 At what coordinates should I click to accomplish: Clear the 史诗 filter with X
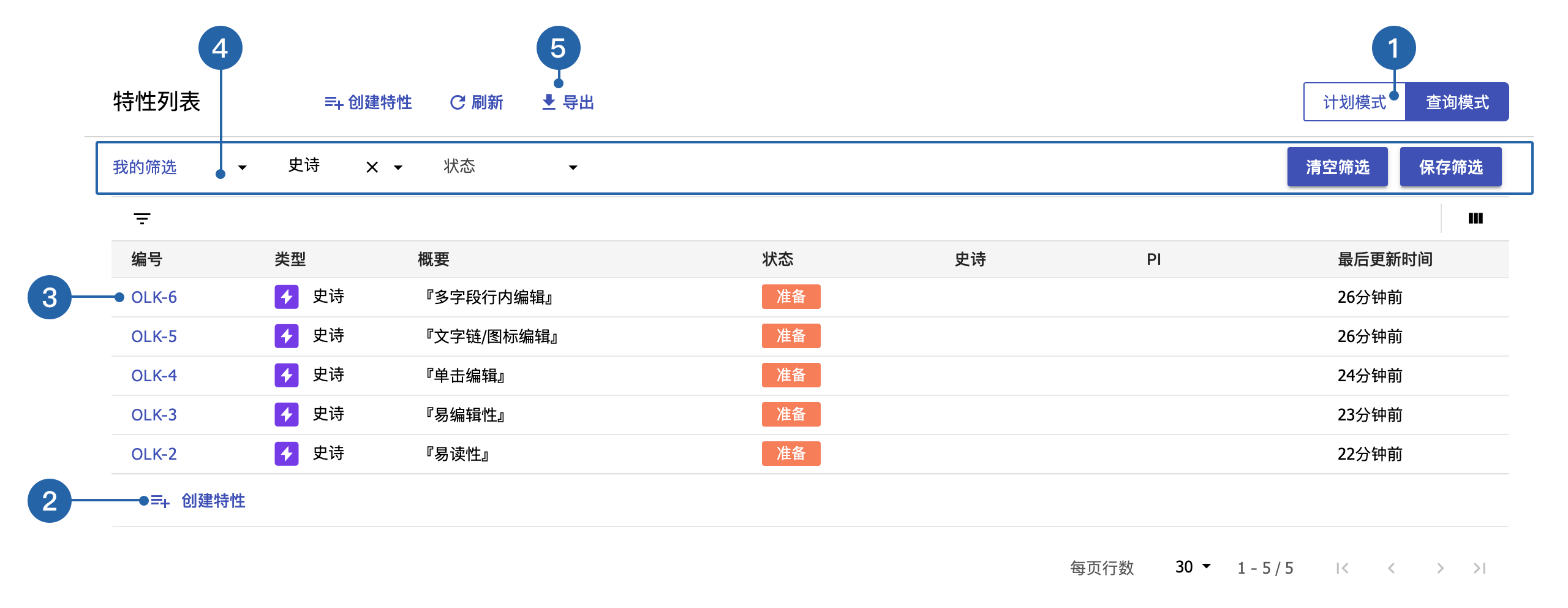(372, 167)
